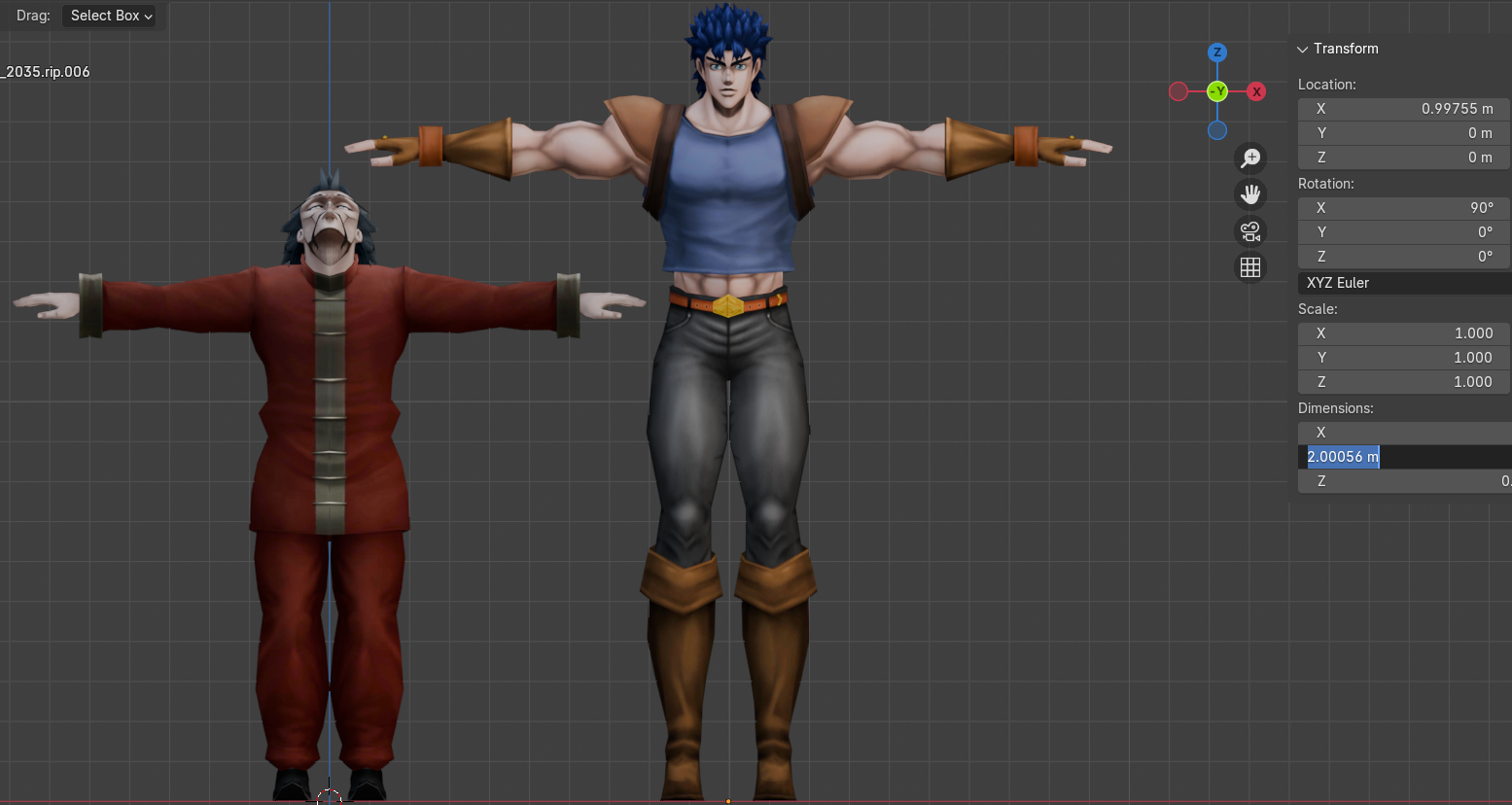Click the Pan view hand icon

pyautogui.click(x=1250, y=194)
